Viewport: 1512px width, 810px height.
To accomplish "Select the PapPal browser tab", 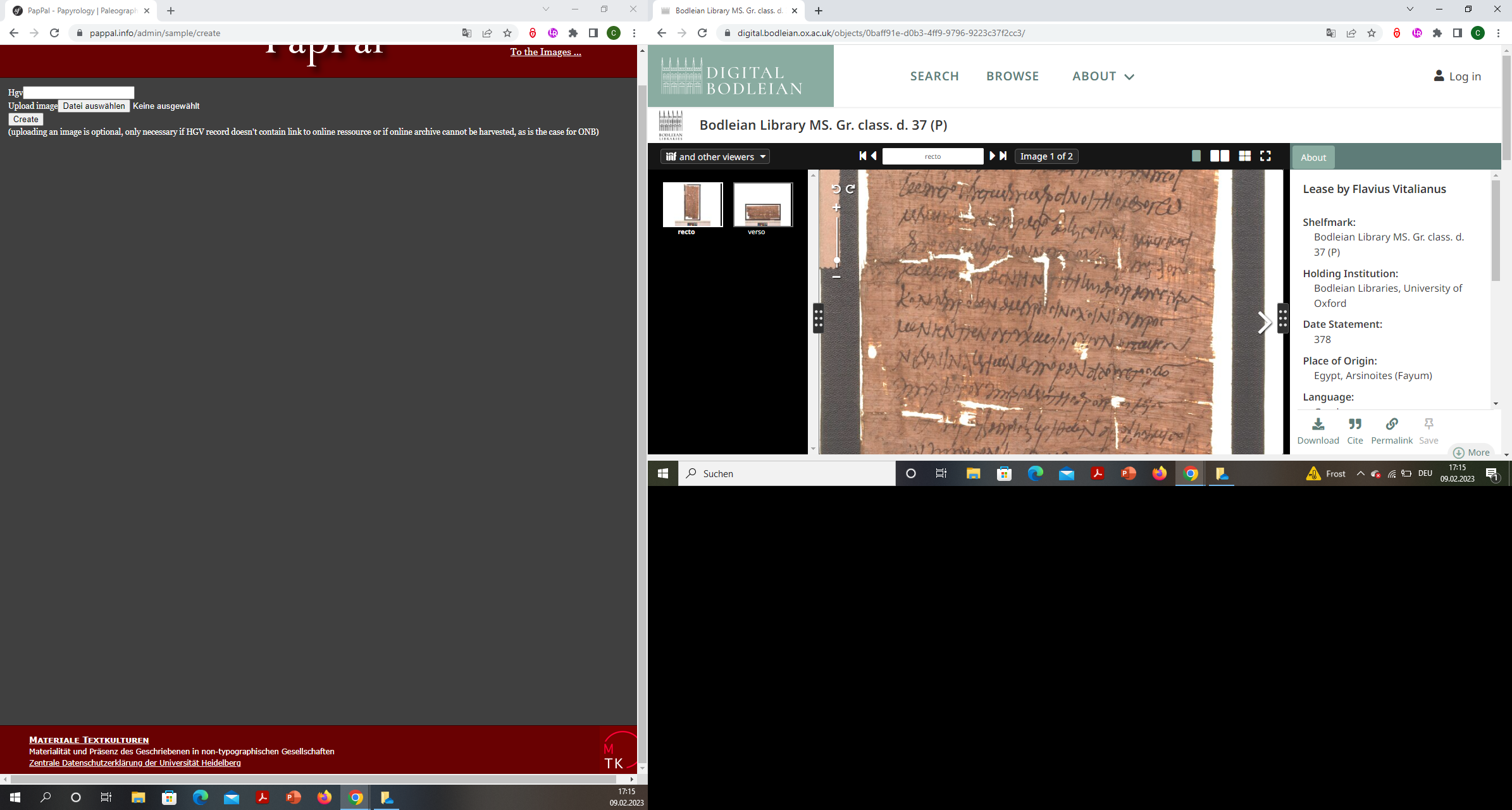I will 82,11.
